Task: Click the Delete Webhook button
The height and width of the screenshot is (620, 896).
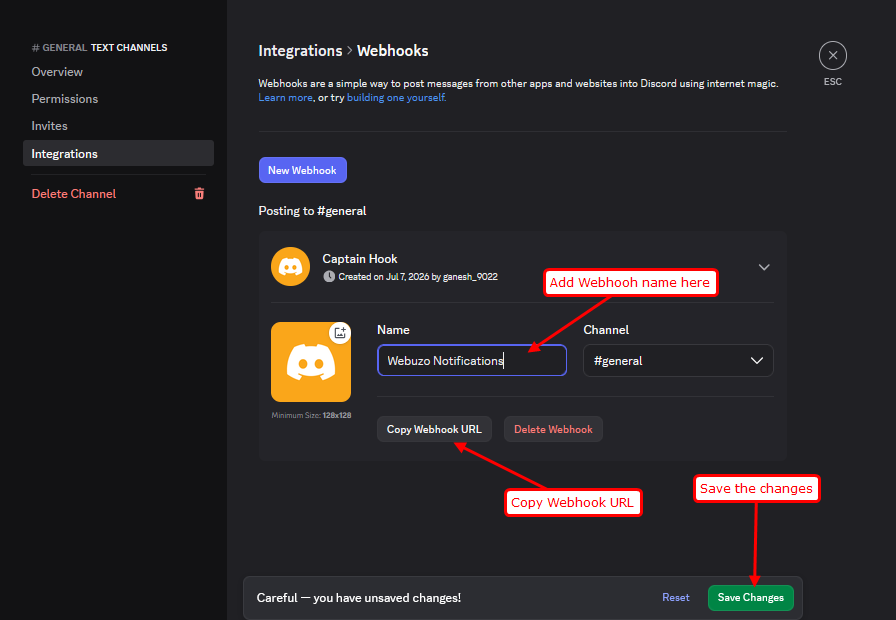Action: 553,429
